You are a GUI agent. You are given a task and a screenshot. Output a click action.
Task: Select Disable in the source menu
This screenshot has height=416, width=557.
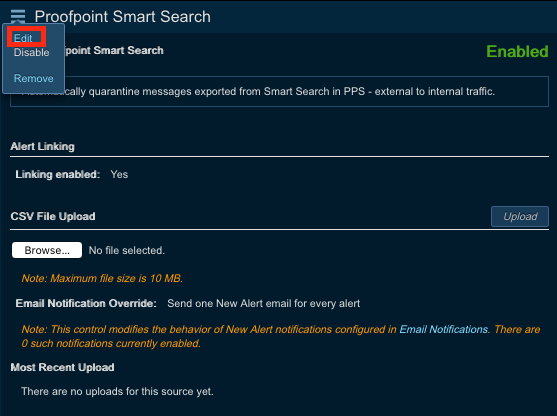point(31,53)
